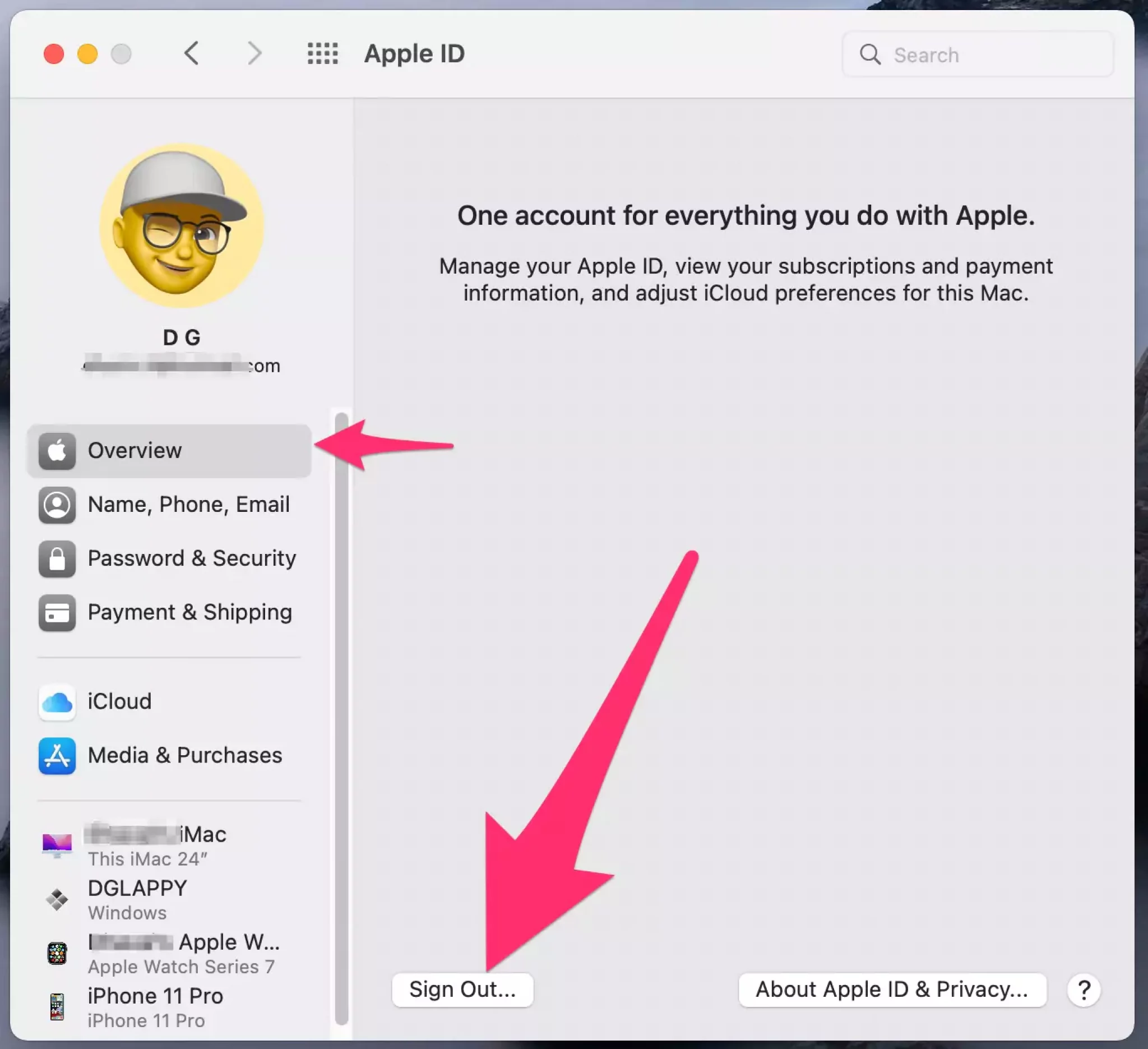This screenshot has width=1148, height=1049.
Task: Click the Sign Out... button
Action: [462, 990]
